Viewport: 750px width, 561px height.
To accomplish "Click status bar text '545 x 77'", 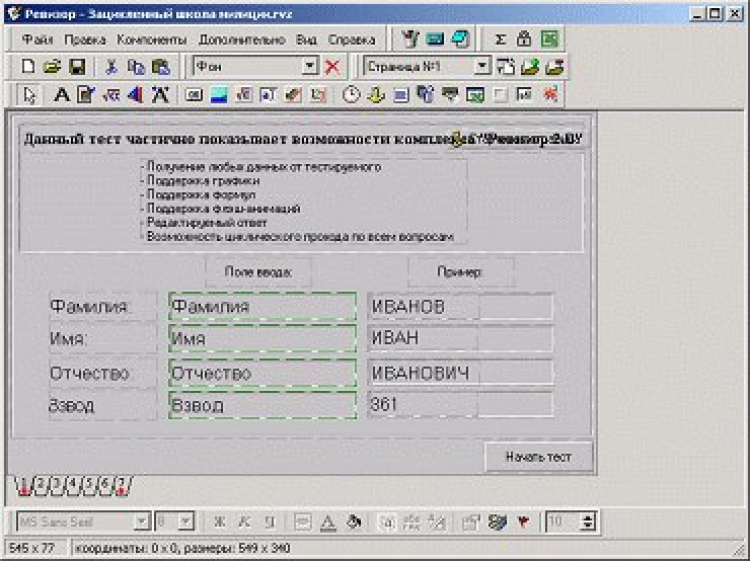I will tap(32, 548).
